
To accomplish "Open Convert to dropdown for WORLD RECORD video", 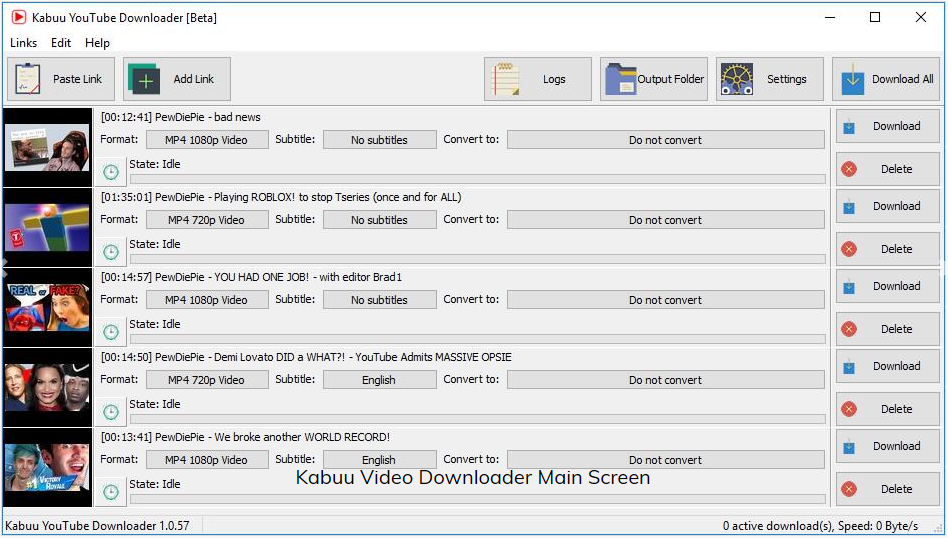I will (x=666, y=459).
